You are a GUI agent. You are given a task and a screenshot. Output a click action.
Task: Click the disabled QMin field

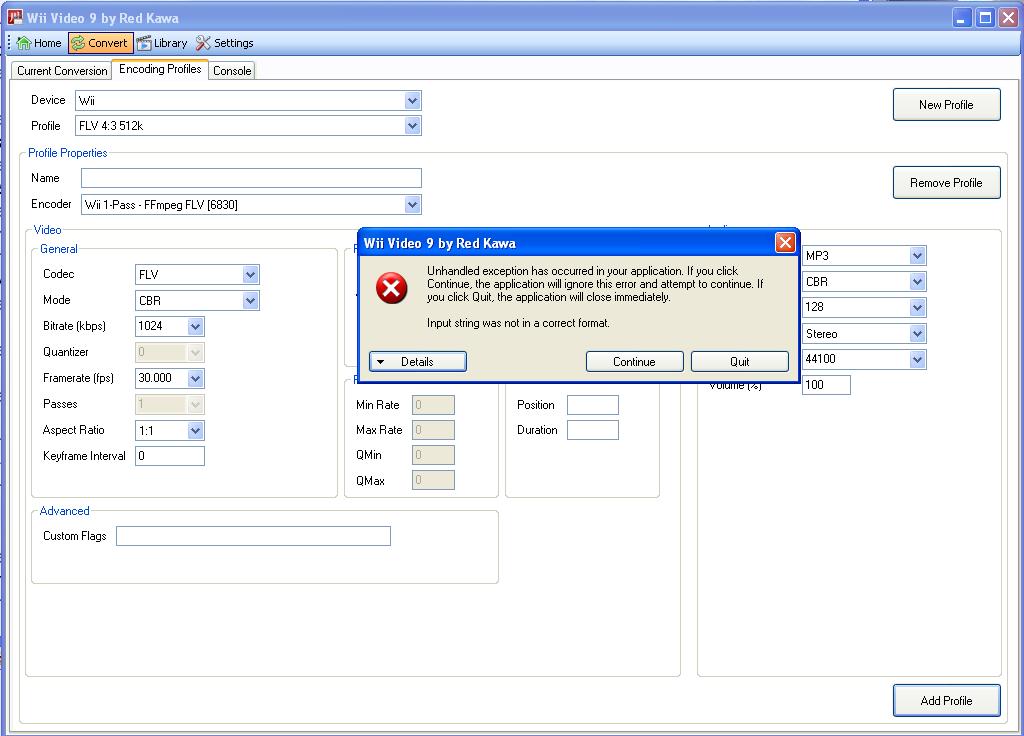tap(433, 455)
